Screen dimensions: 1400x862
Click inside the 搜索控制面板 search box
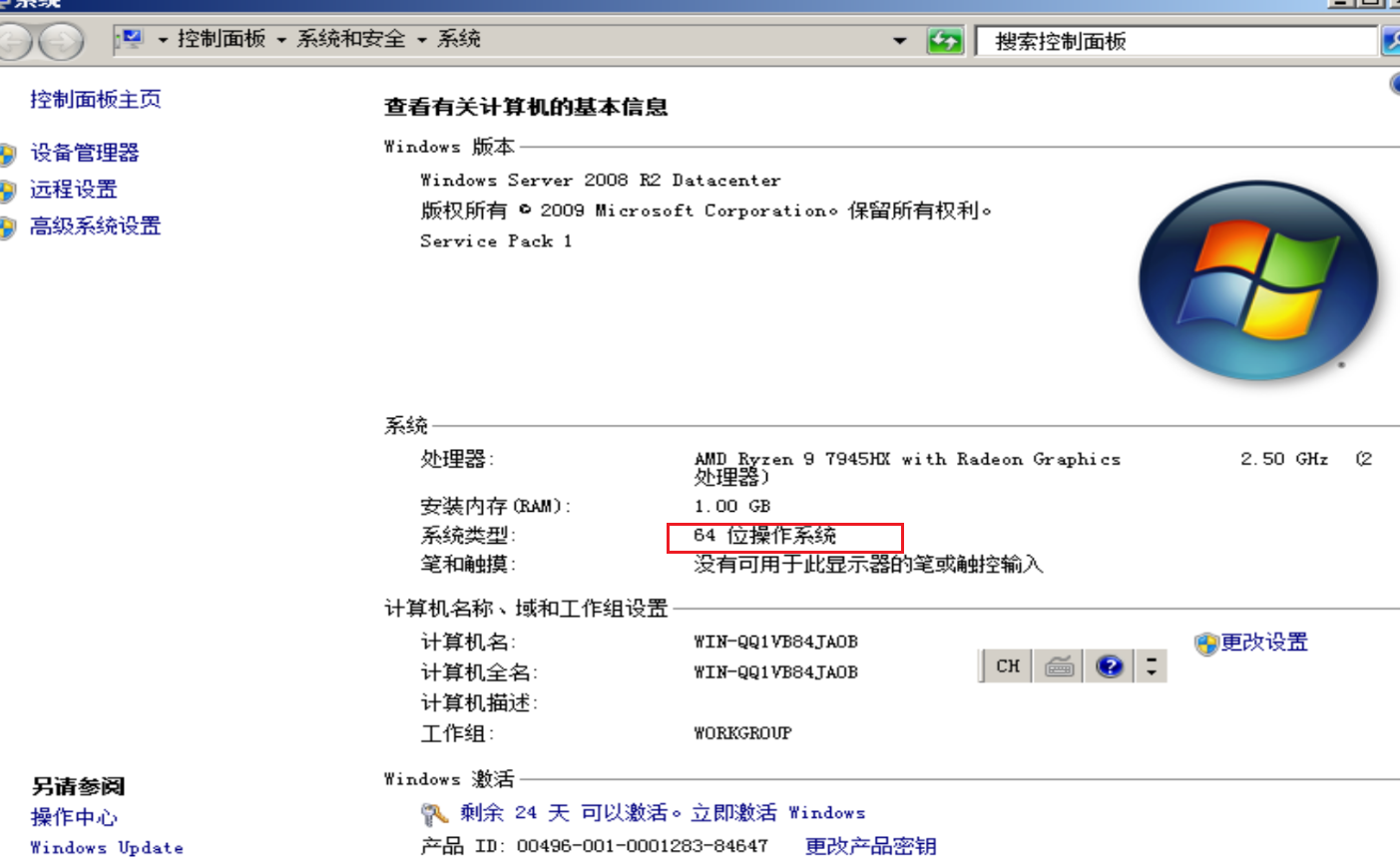pos(1148,41)
